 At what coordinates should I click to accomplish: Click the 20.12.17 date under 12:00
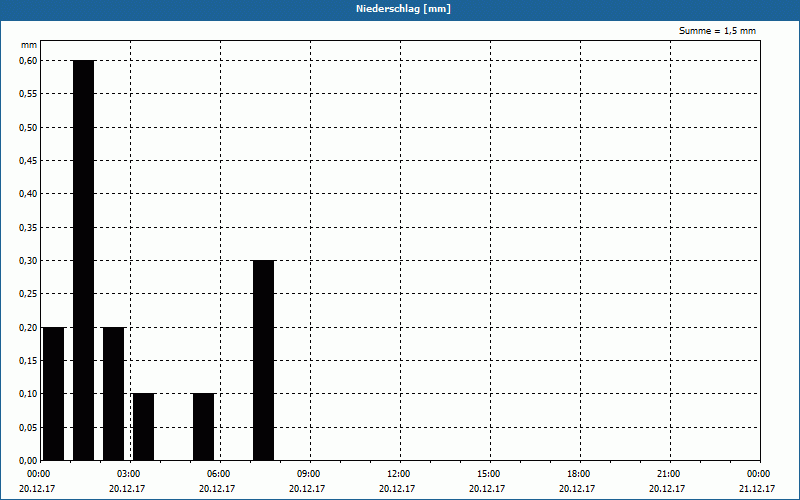[x=397, y=488]
